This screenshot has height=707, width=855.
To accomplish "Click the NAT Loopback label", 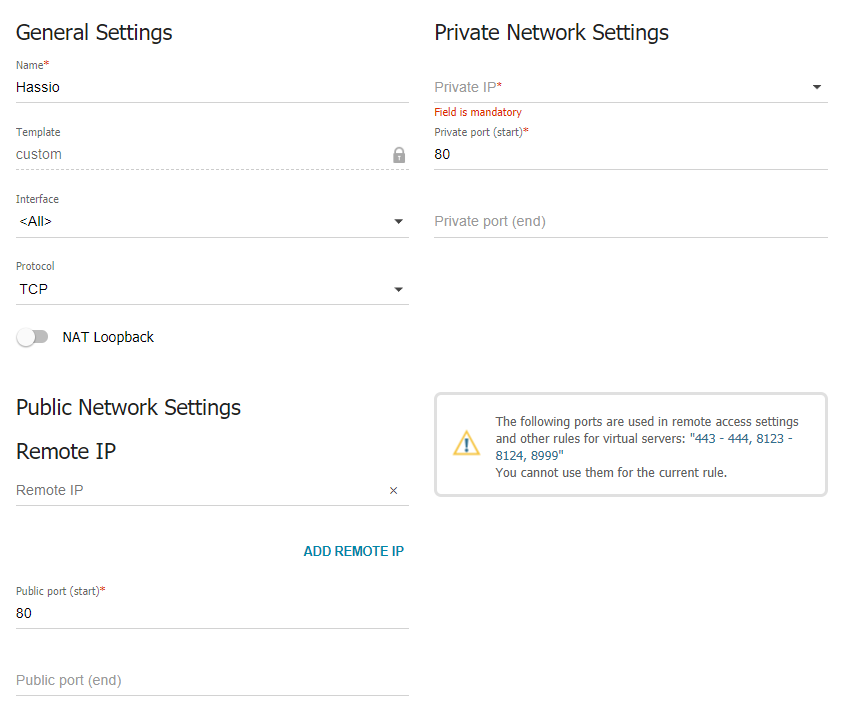I will (x=108, y=338).
